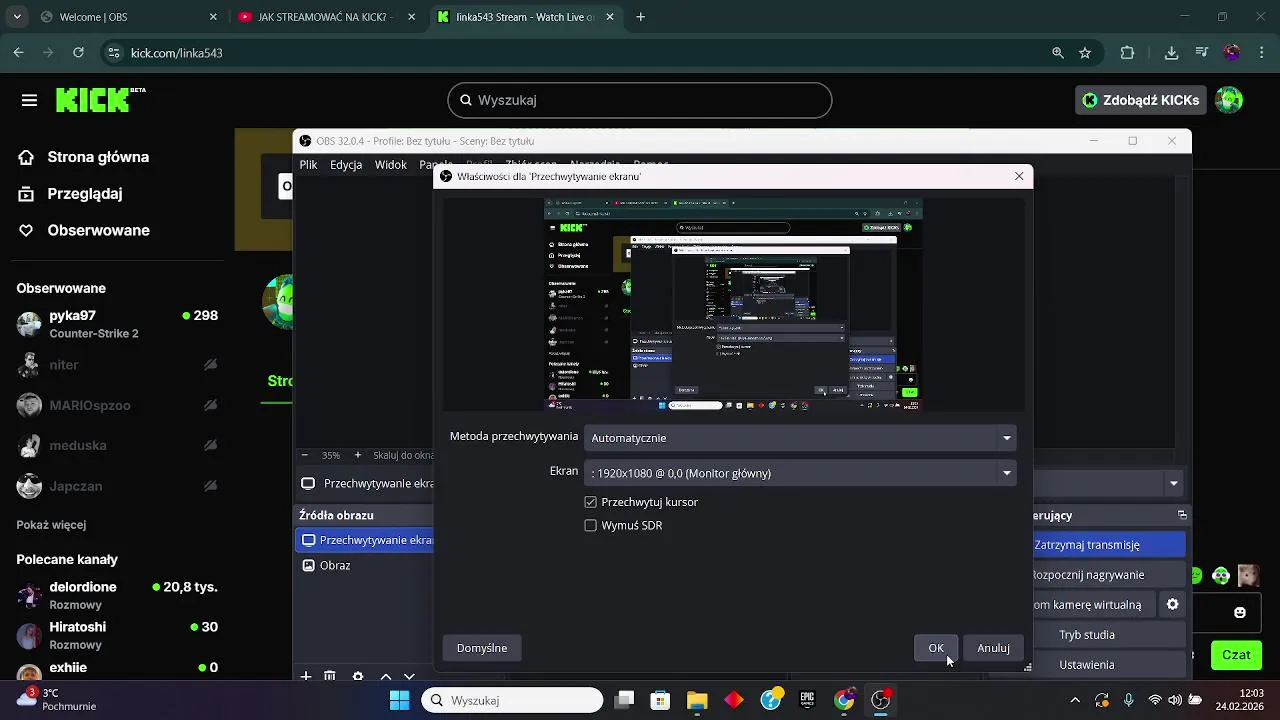Open 'Ustawienia' in OBS controls
This screenshot has width=1280, height=720.
tap(1109, 665)
